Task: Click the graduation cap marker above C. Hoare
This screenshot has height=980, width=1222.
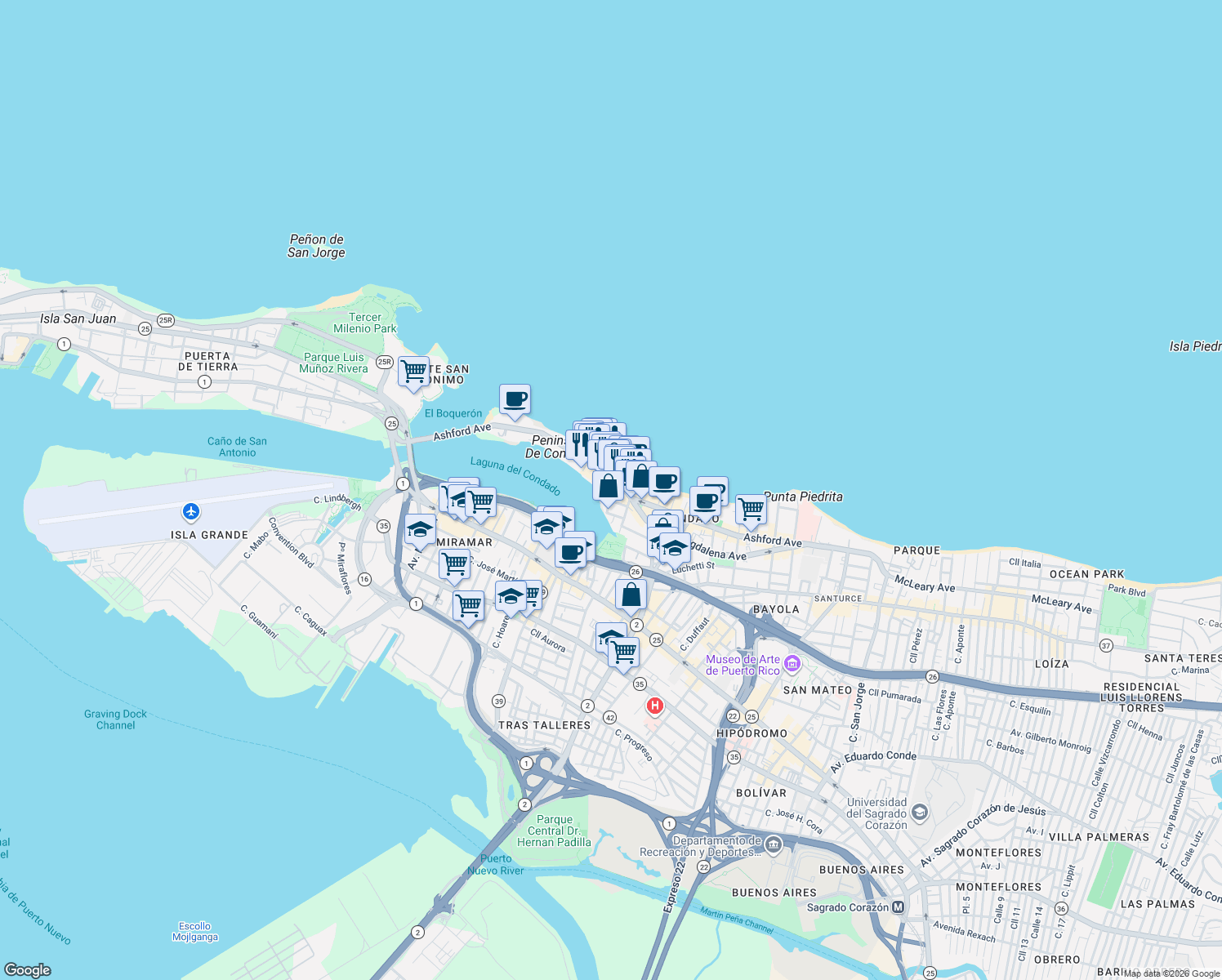Action: tap(511, 597)
